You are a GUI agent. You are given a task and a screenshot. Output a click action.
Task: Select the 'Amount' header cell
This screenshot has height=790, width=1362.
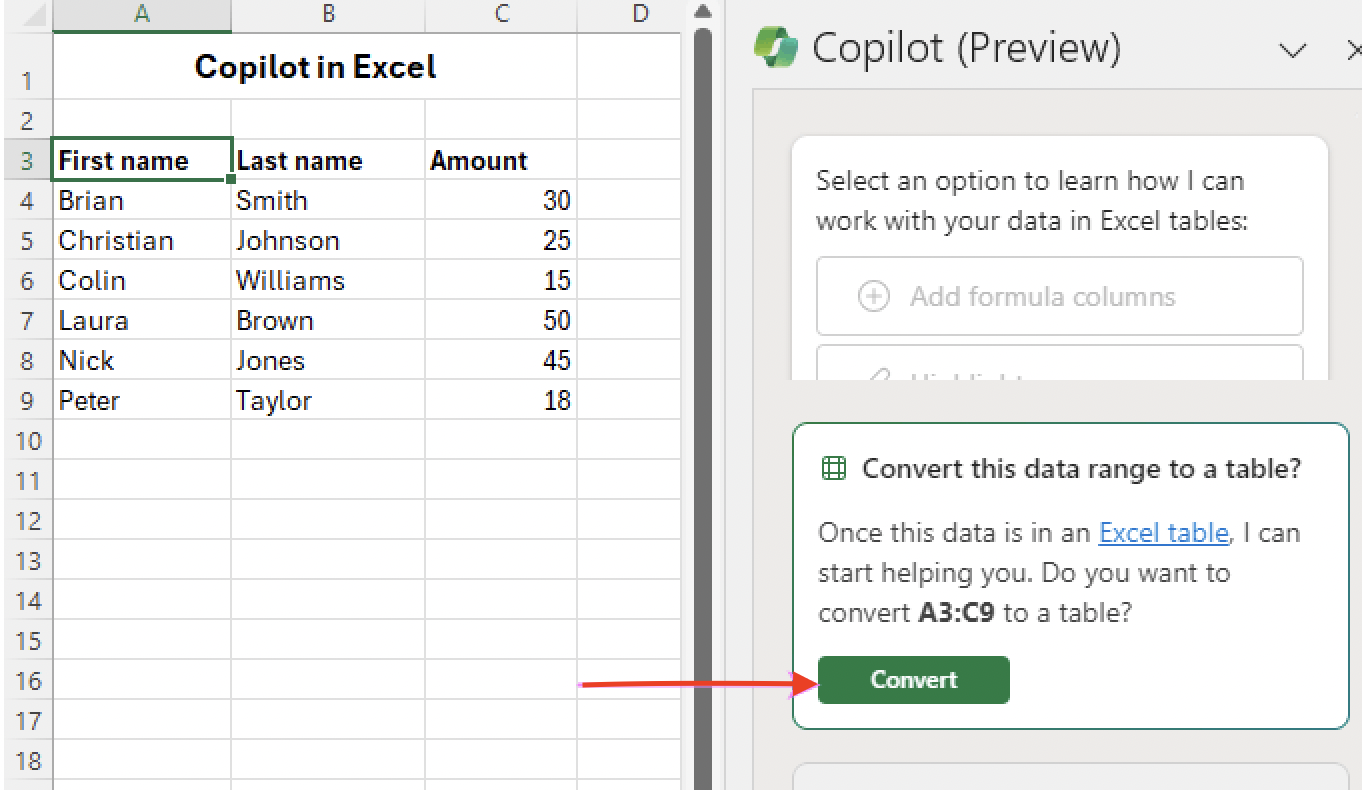(x=501, y=160)
